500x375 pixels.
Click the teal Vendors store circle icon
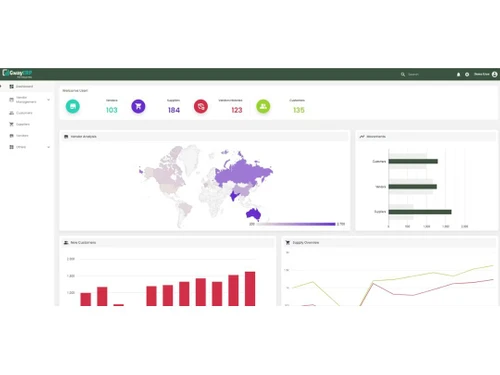(x=73, y=106)
